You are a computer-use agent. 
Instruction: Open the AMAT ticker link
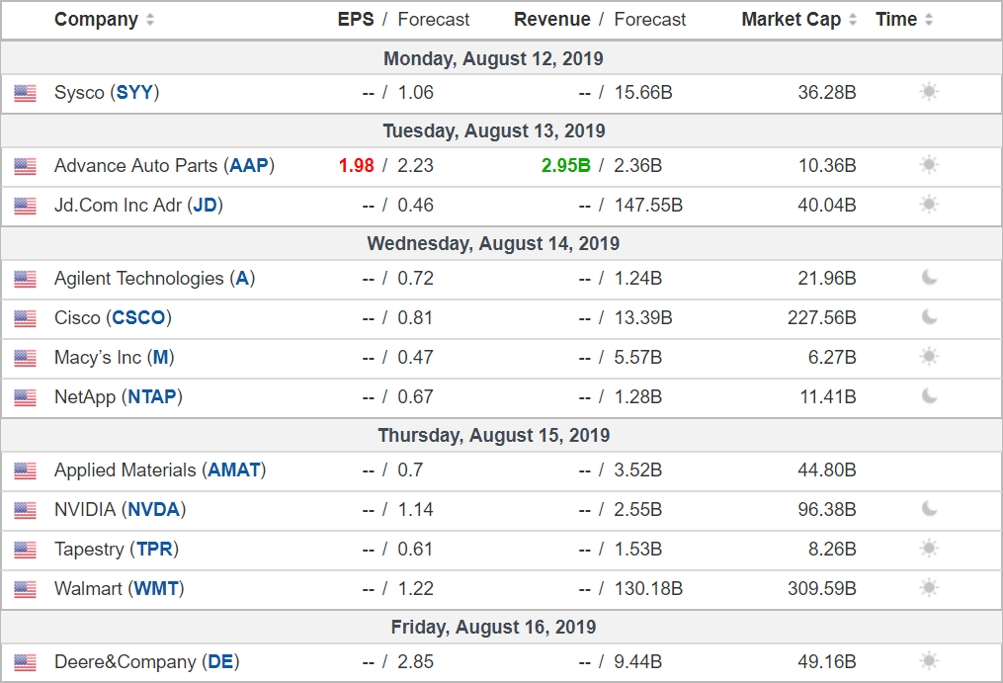point(234,470)
